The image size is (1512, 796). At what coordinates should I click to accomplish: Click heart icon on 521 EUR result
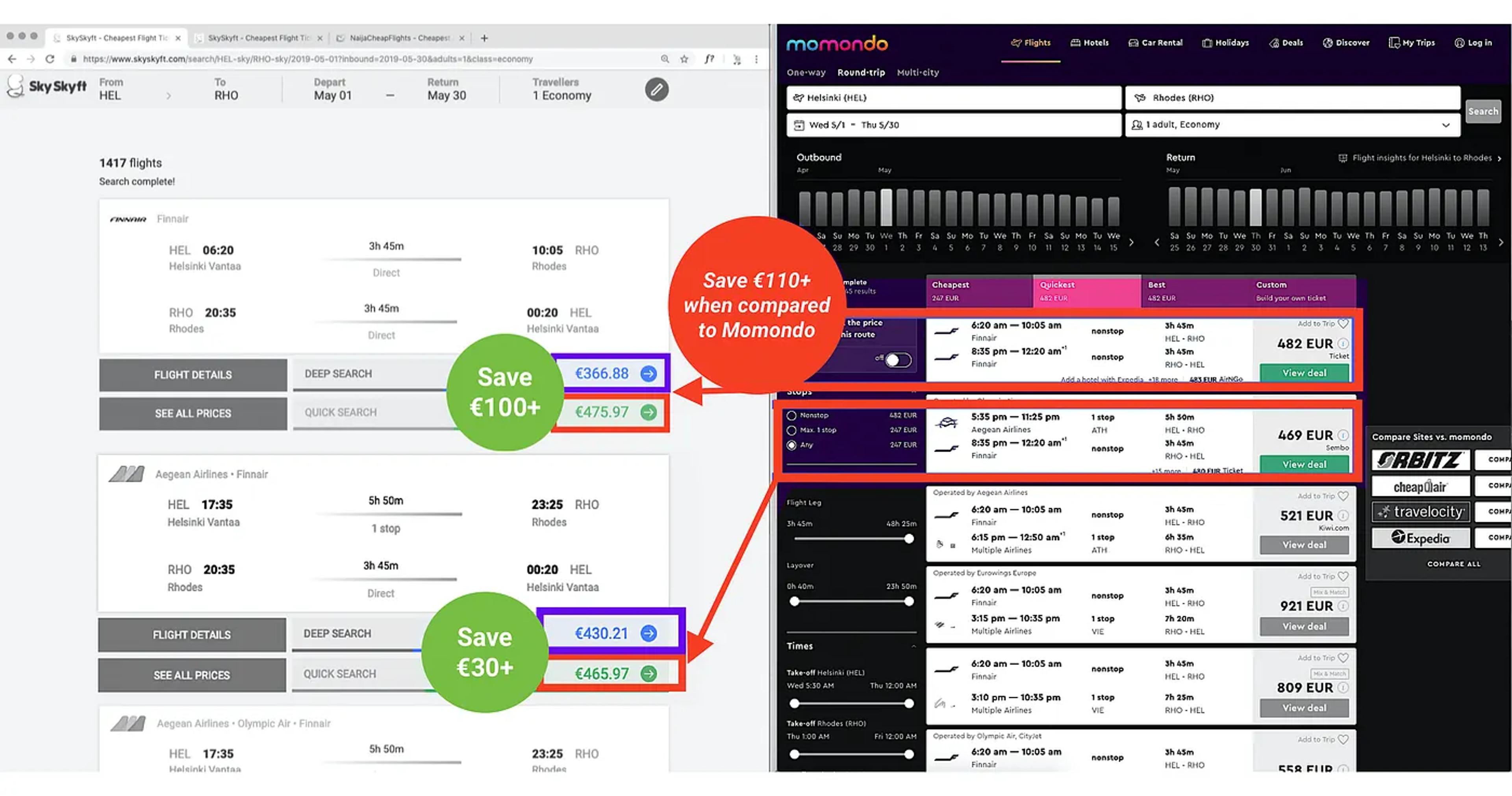(x=1343, y=496)
